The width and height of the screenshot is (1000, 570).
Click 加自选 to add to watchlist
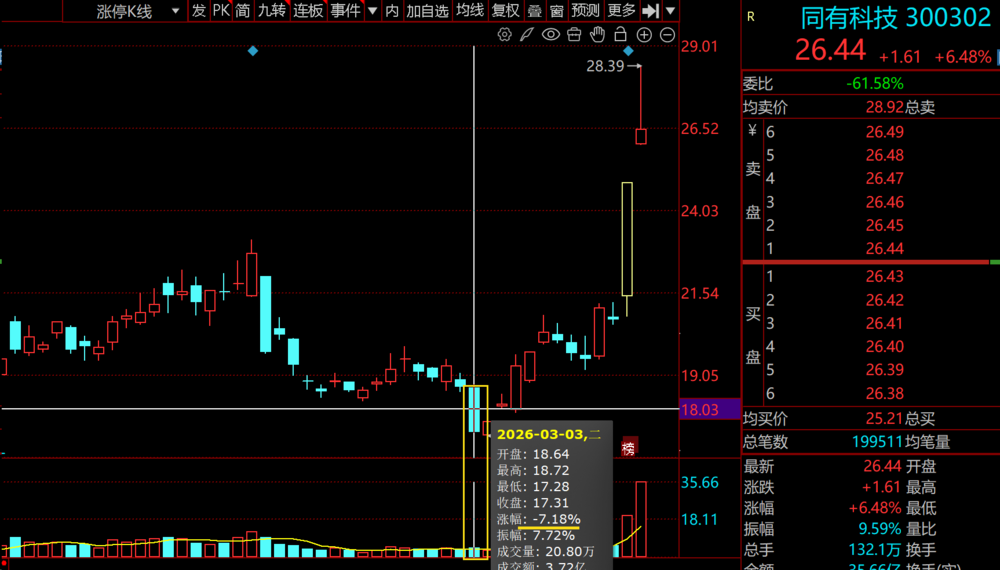427,11
